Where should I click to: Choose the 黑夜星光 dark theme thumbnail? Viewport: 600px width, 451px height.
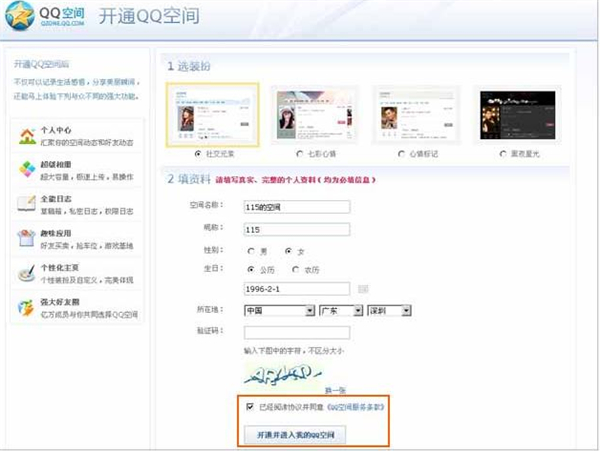click(x=517, y=115)
